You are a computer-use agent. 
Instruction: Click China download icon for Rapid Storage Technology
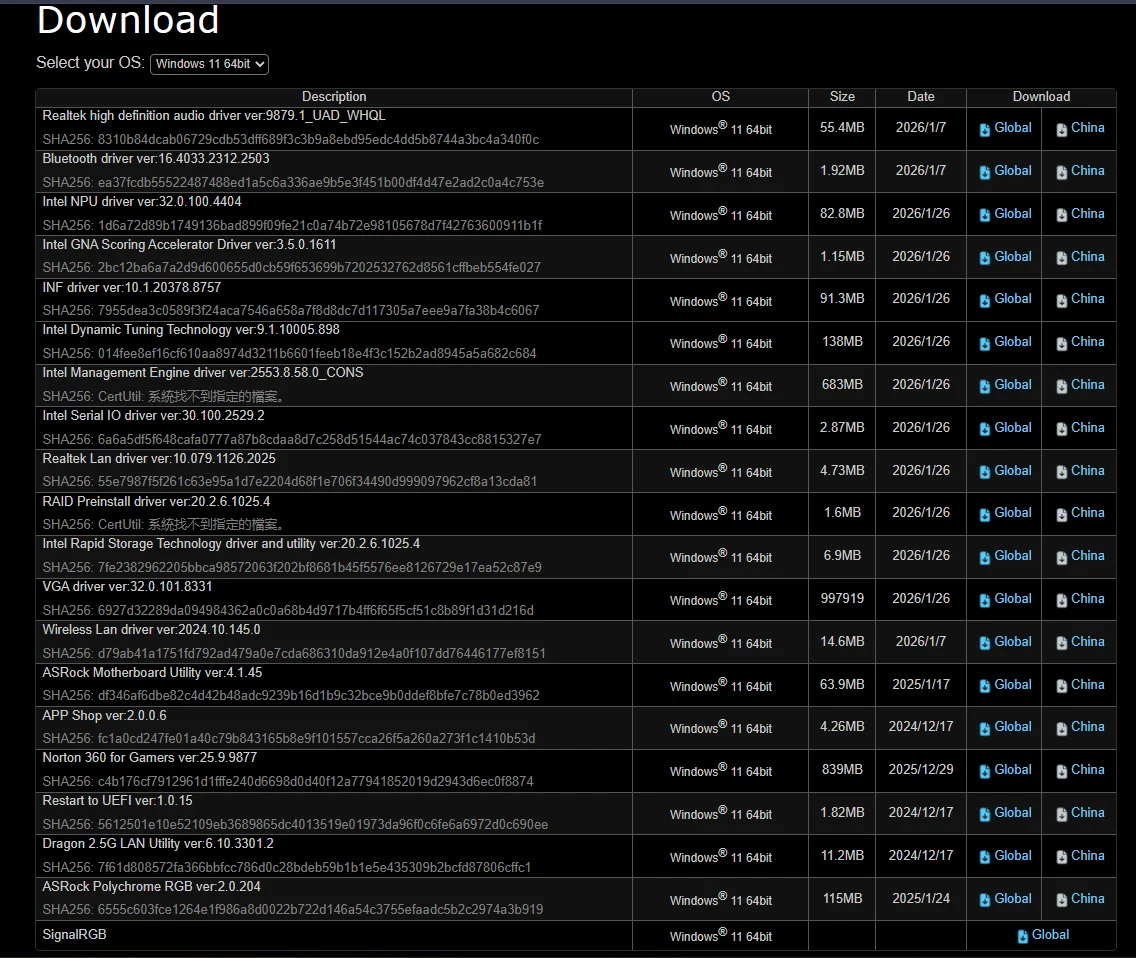click(1061, 557)
